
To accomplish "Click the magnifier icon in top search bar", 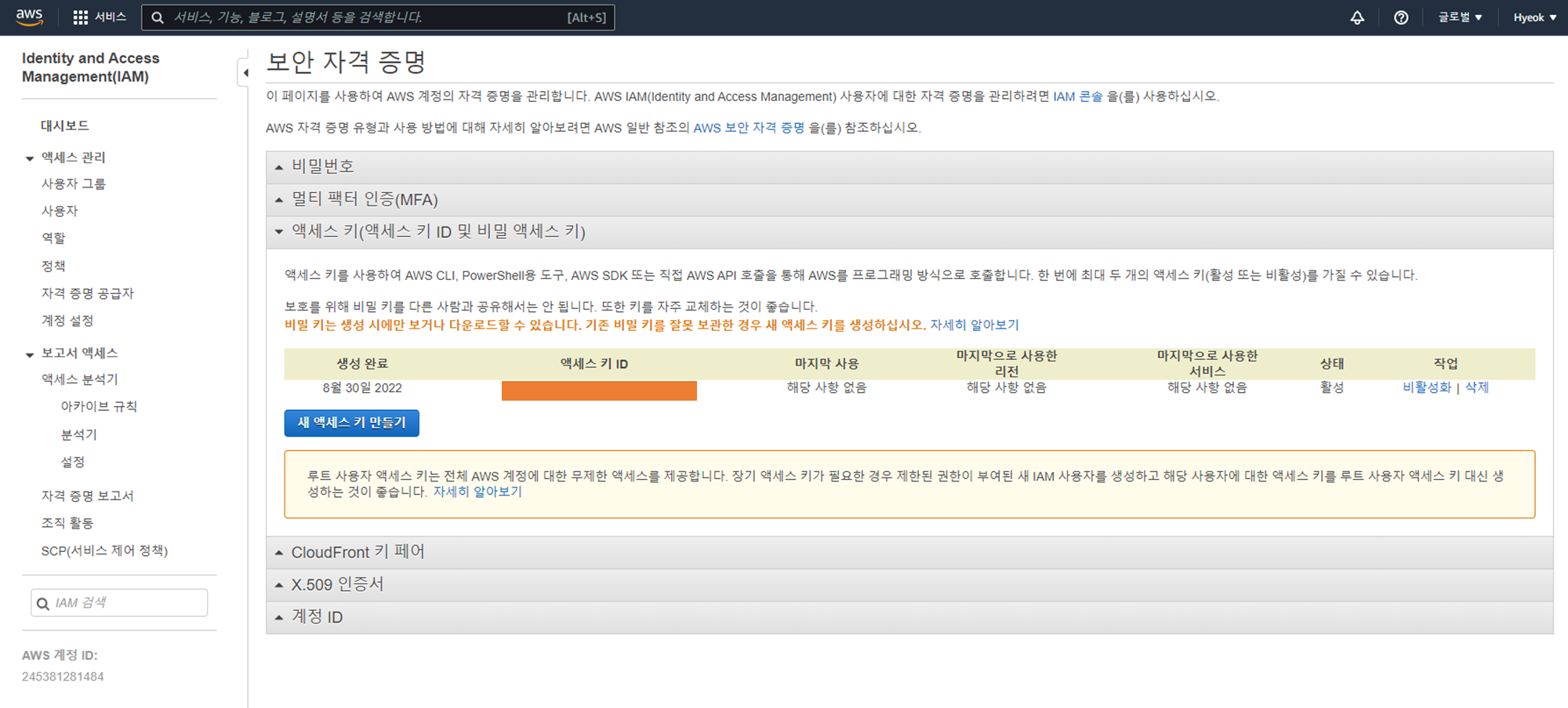I will pyautogui.click(x=158, y=17).
